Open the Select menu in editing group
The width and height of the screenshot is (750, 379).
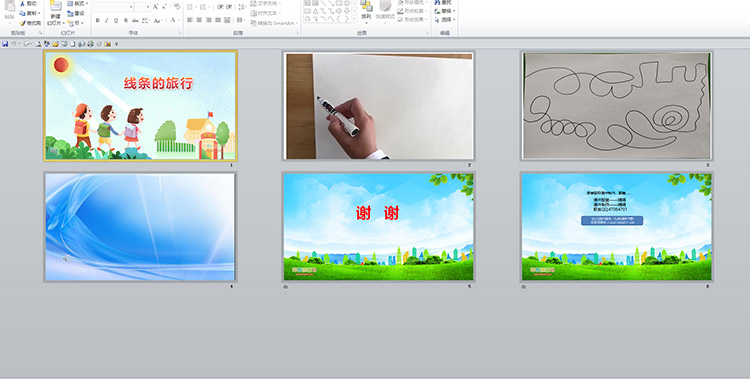coord(445,20)
